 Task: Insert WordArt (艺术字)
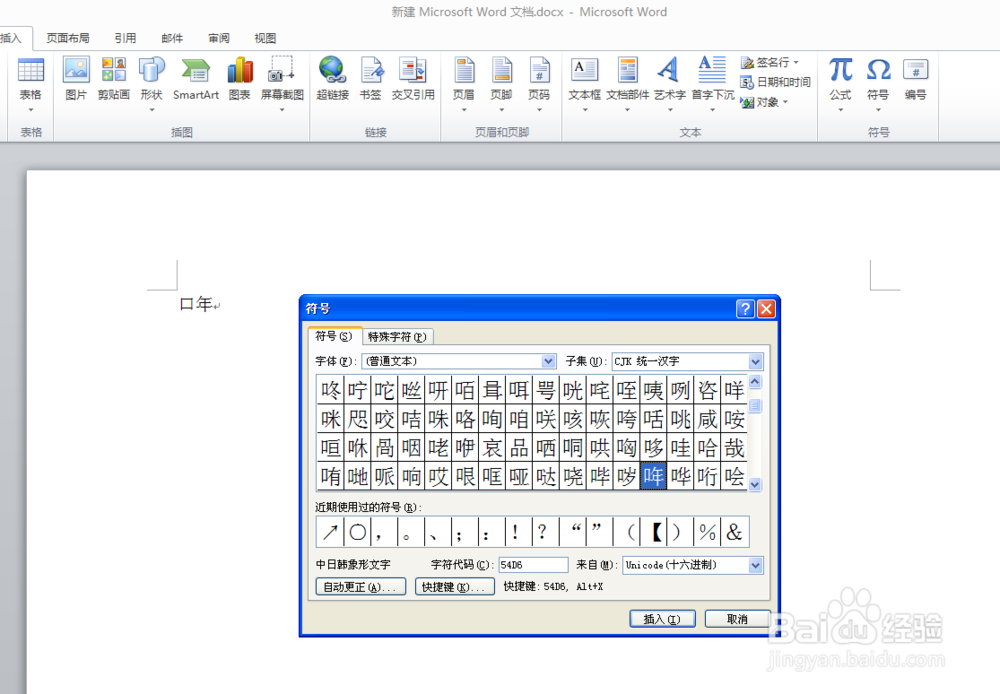[670, 79]
